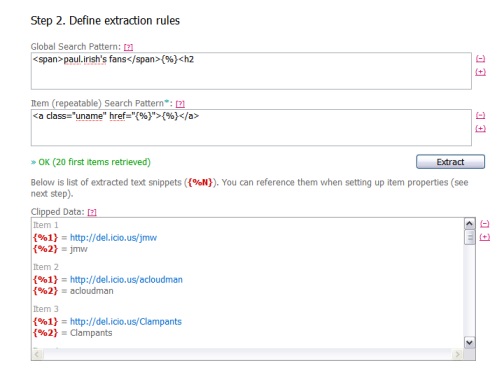504x375 pixels.
Task: Click the horizontal scroll left arrow
Action: pyautogui.click(x=37, y=354)
